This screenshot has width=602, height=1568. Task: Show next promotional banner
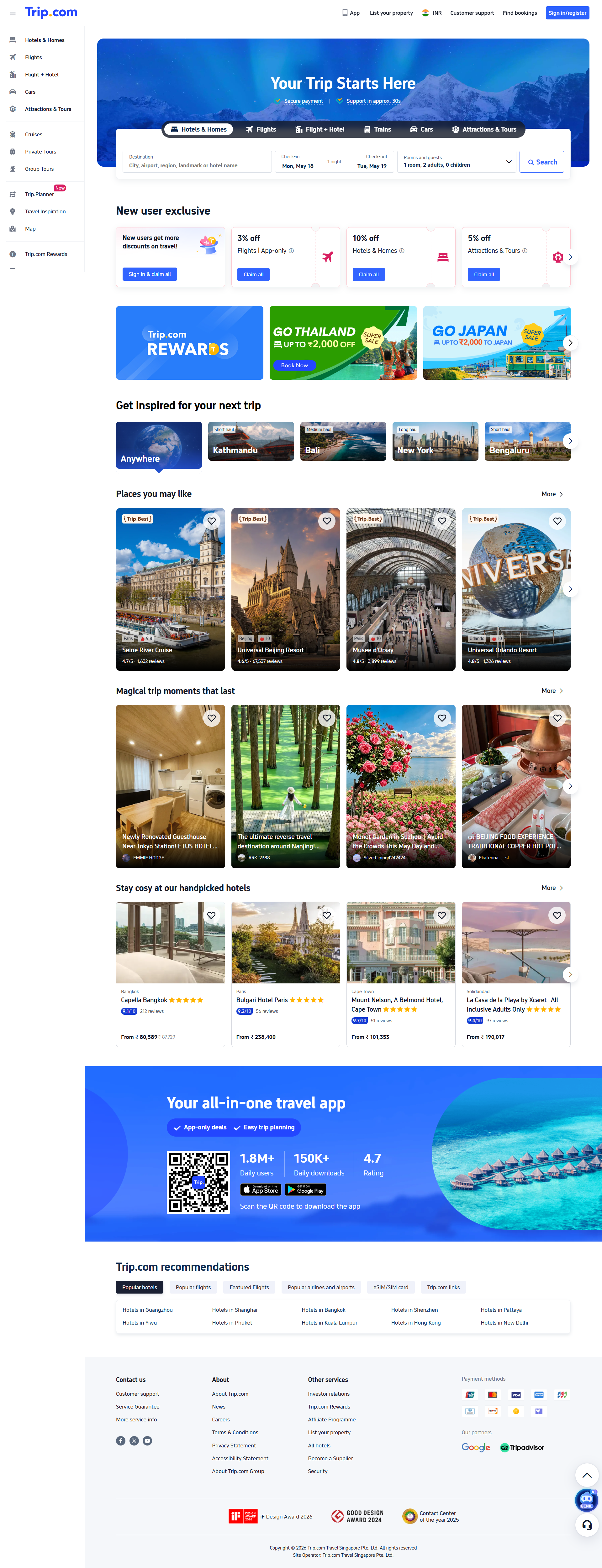click(x=570, y=343)
